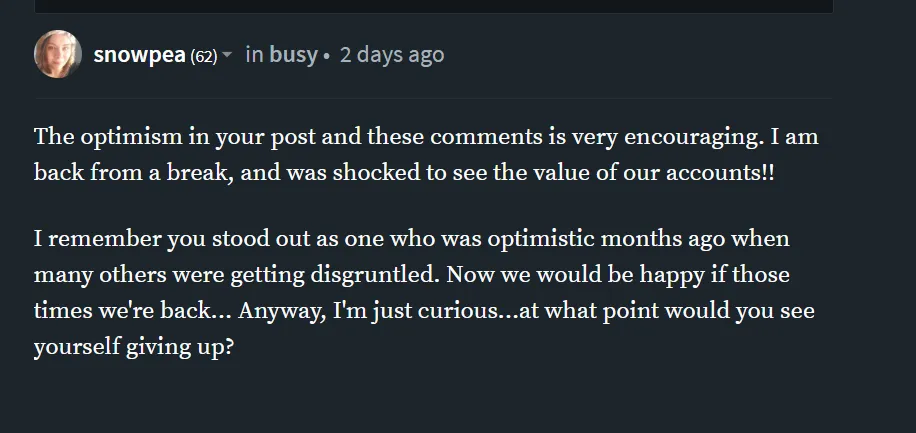Click the dark panel above the comment
Image resolution: width=916 pixels, height=433 pixels.
tap(433, 6)
